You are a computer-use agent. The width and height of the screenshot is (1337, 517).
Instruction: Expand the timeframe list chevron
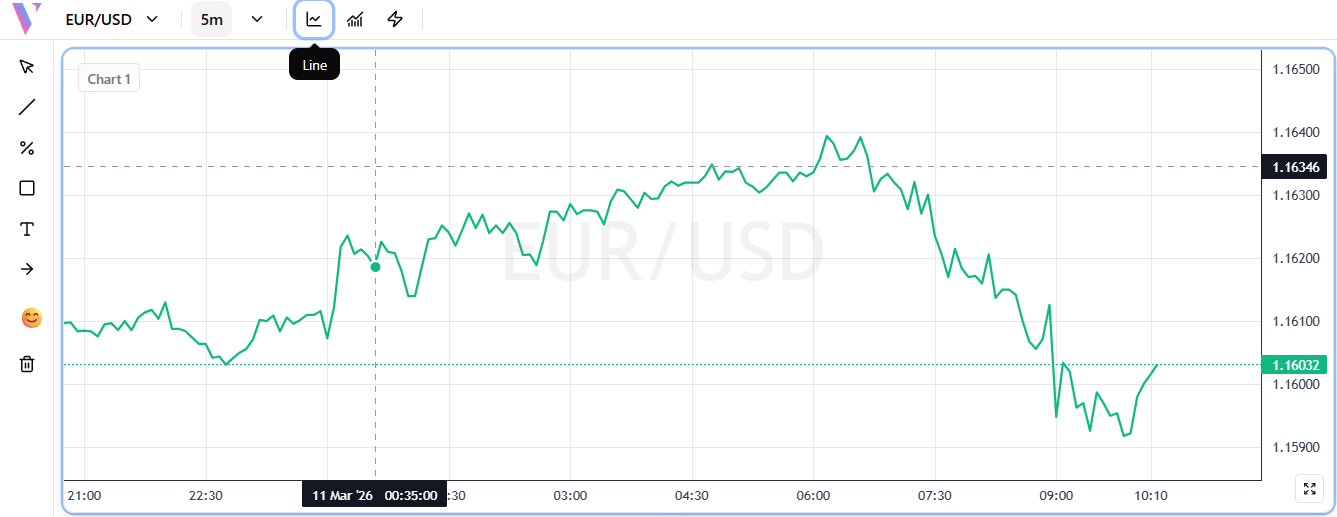257,19
